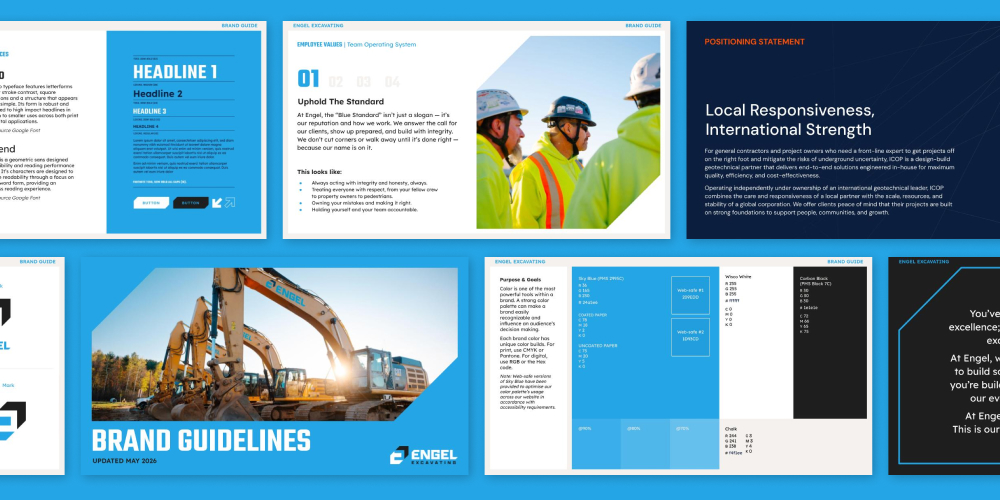
Task: Click ENGEL EXCAVATING header on dark quote slide
Action: pos(923,261)
